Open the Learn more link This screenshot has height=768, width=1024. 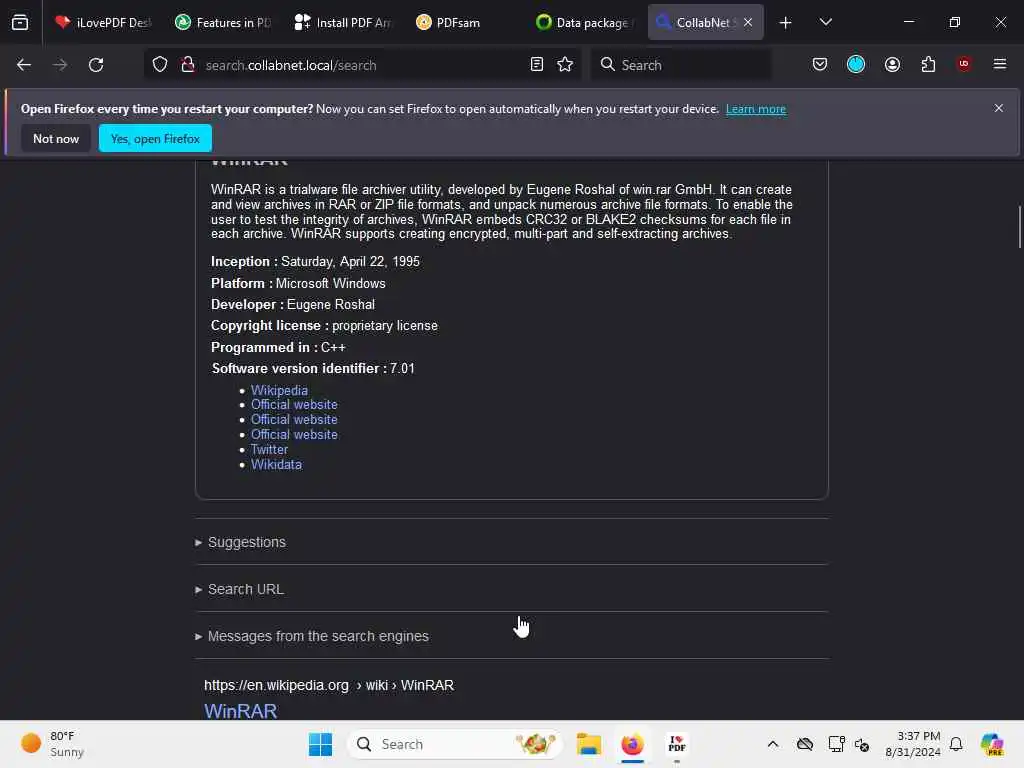click(756, 109)
